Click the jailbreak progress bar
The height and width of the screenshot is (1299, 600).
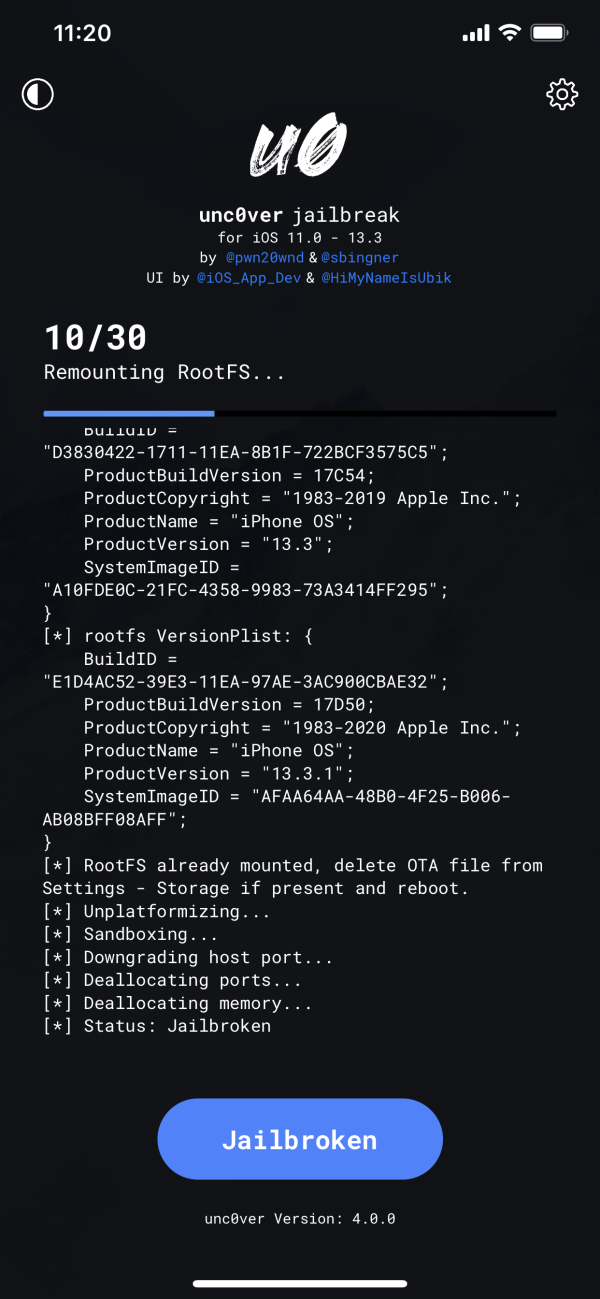point(299,413)
